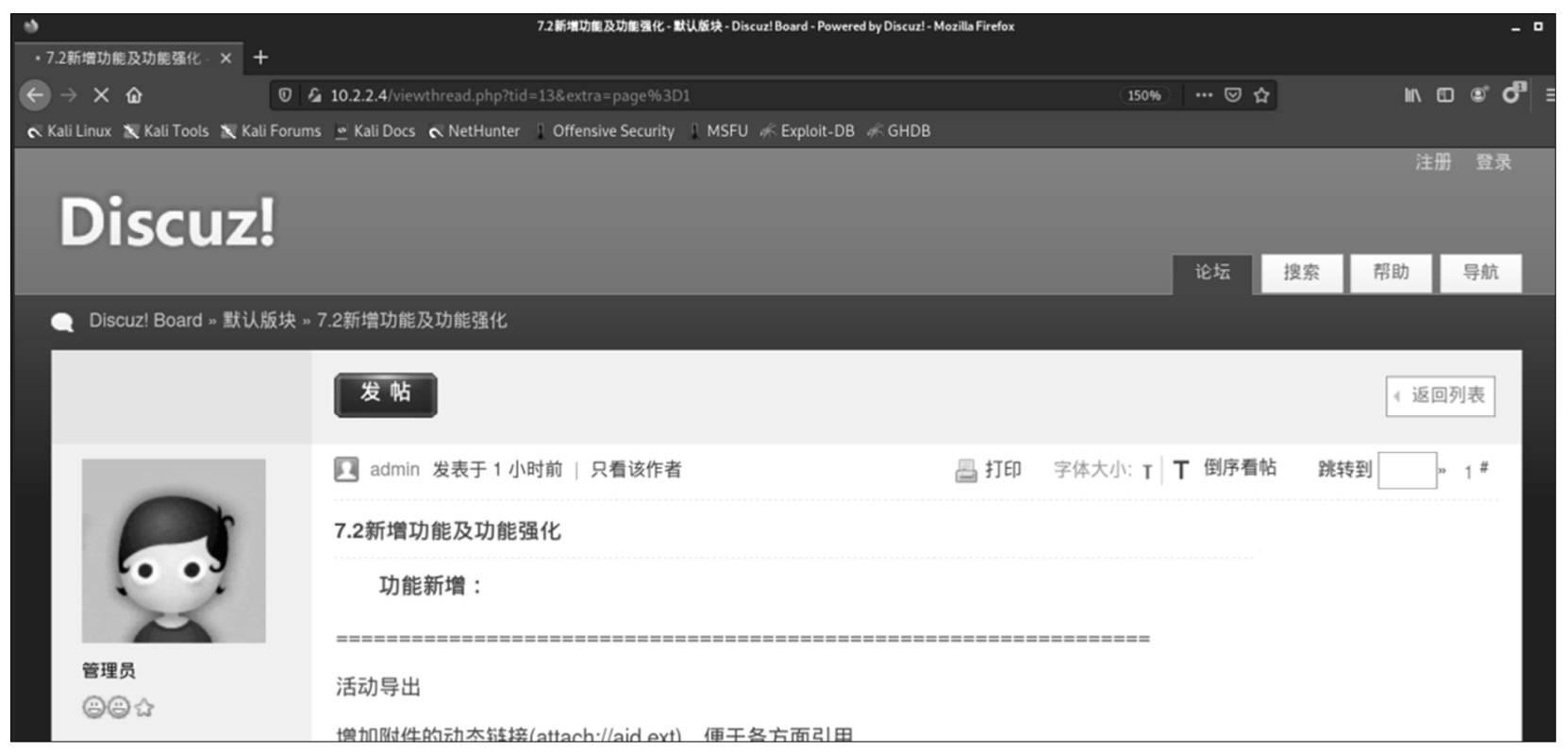Click the author profile icon beside admin
The width and height of the screenshot is (1568, 753).
(346, 469)
